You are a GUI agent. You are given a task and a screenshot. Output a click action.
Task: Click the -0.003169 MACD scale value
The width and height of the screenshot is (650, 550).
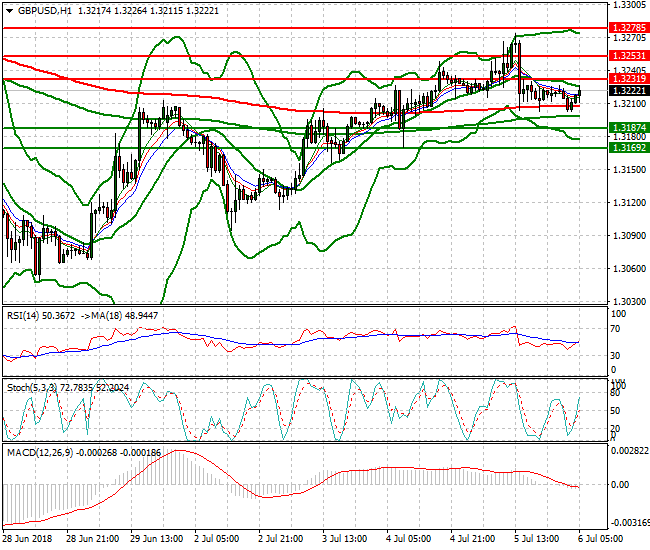(x=630, y=523)
